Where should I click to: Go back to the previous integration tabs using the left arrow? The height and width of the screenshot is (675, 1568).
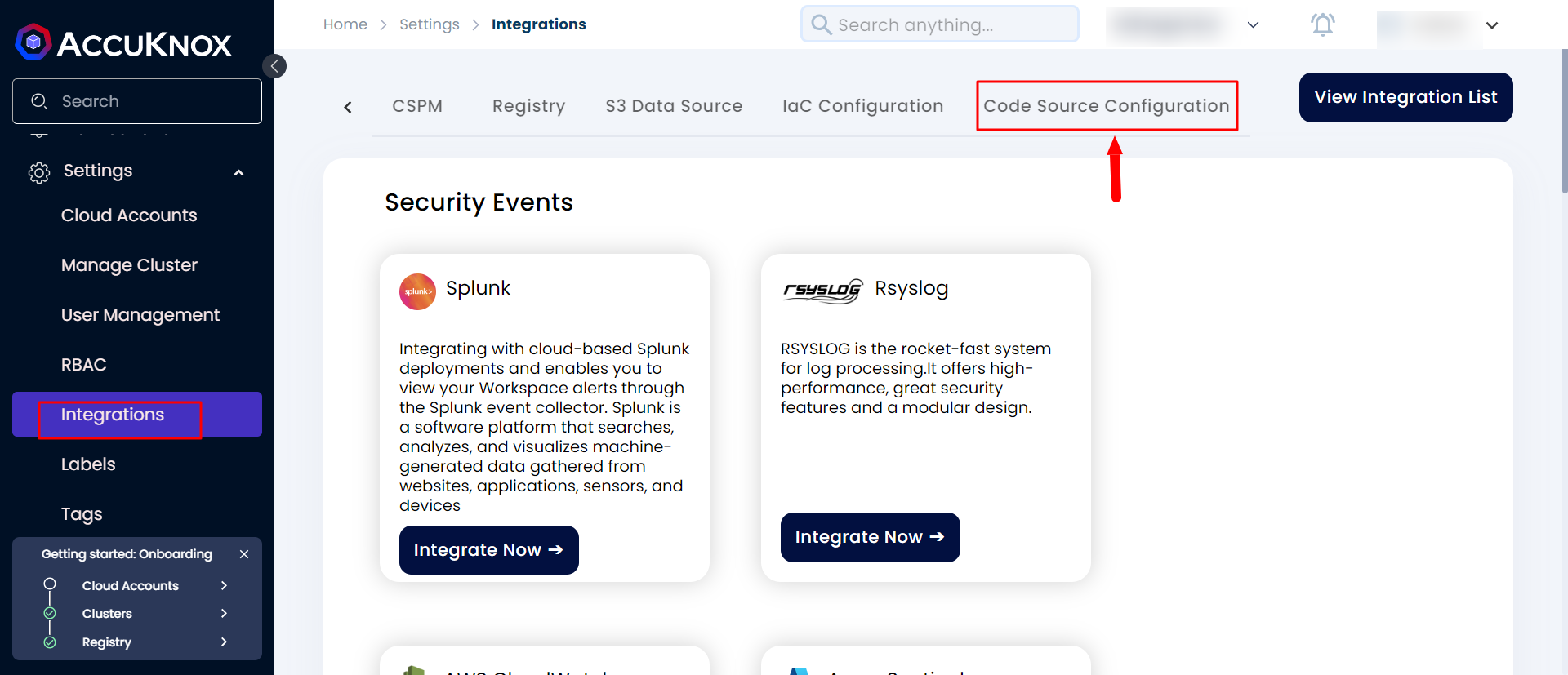tap(348, 107)
